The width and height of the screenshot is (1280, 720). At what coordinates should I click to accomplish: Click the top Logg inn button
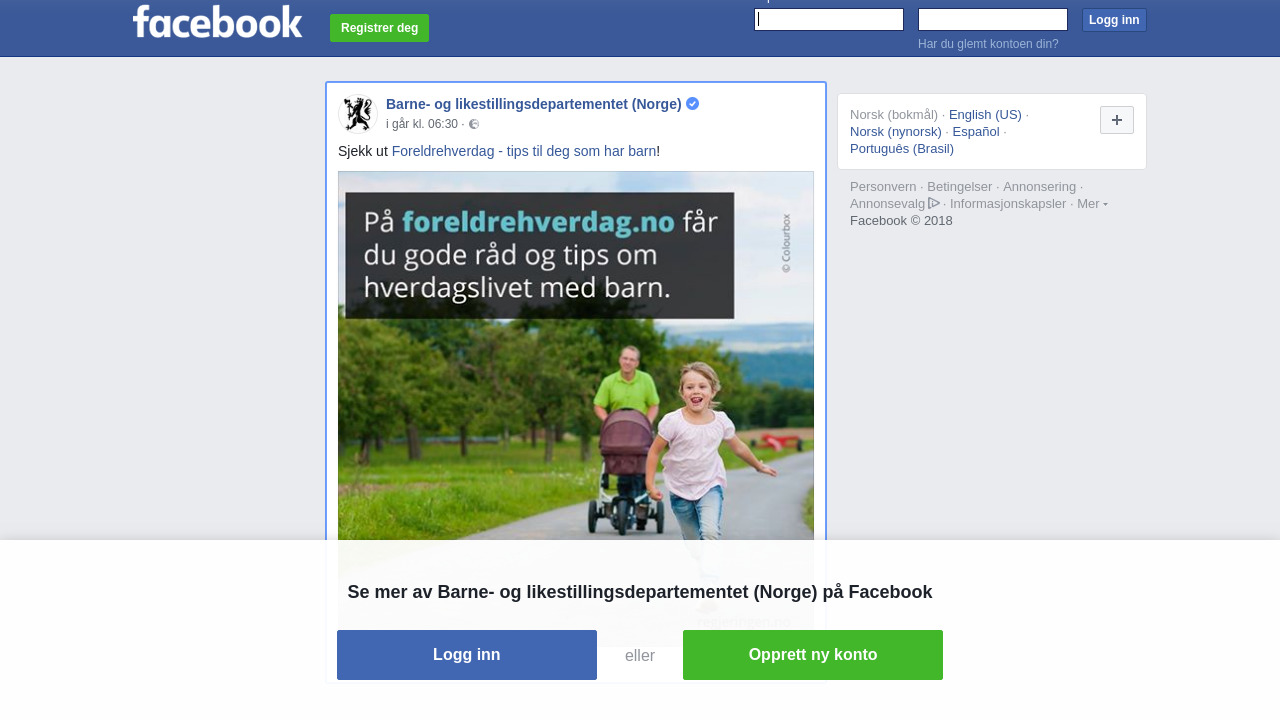pyautogui.click(x=1114, y=20)
